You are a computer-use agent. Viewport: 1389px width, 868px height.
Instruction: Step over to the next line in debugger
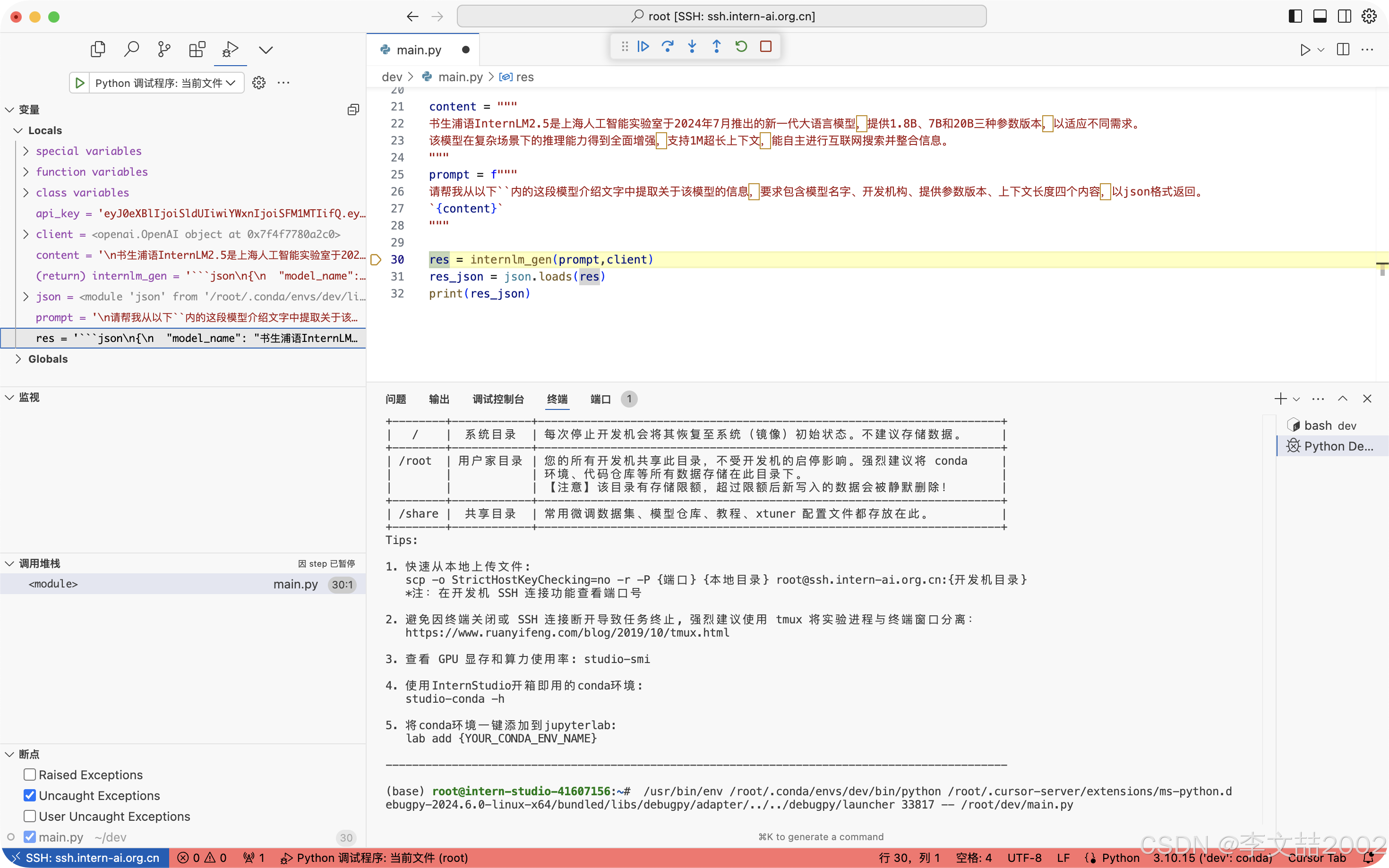click(x=668, y=46)
